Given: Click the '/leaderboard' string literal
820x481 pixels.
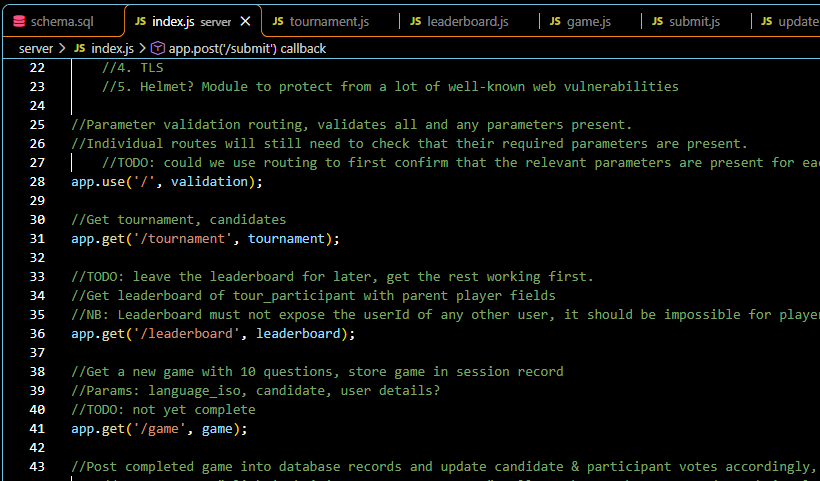Looking at the screenshot, I should click(187, 334).
